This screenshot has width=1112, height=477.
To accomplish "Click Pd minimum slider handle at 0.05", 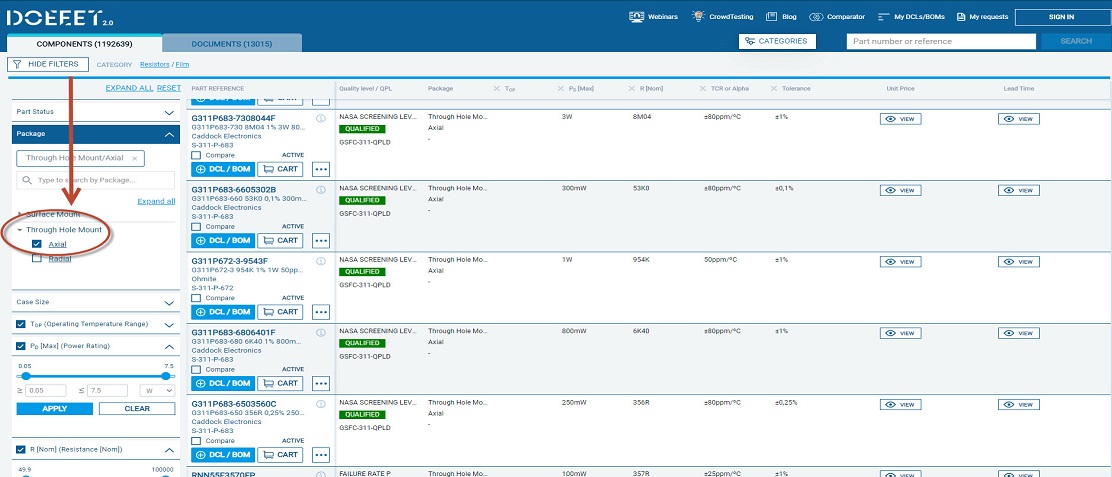I will point(26,376).
